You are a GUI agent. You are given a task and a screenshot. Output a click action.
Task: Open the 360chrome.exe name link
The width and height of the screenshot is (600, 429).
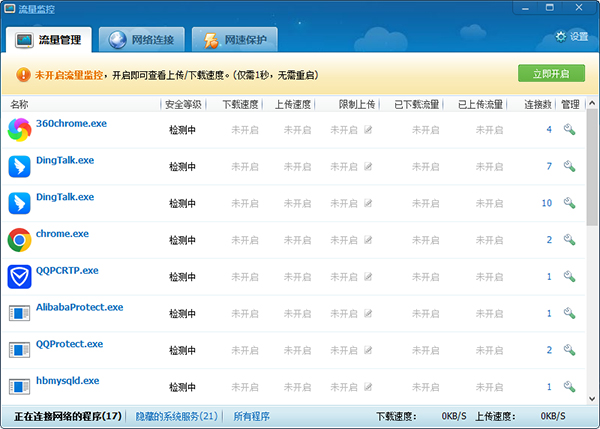click(x=71, y=123)
